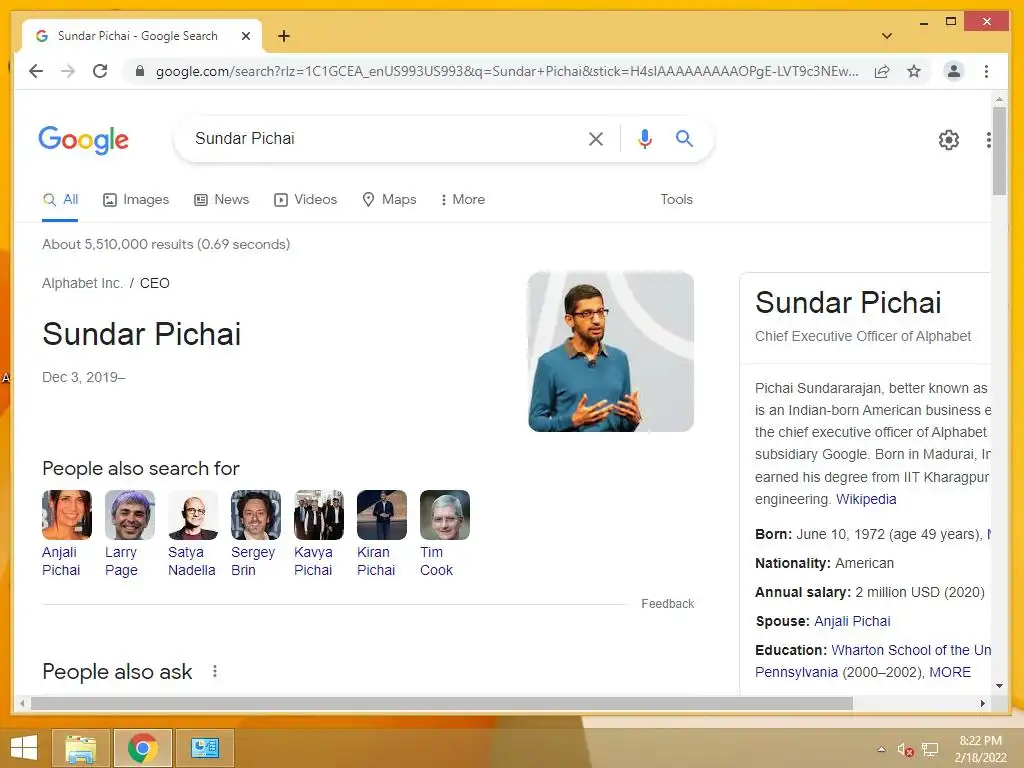Open File Explorer from the taskbar

pyautogui.click(x=81, y=748)
